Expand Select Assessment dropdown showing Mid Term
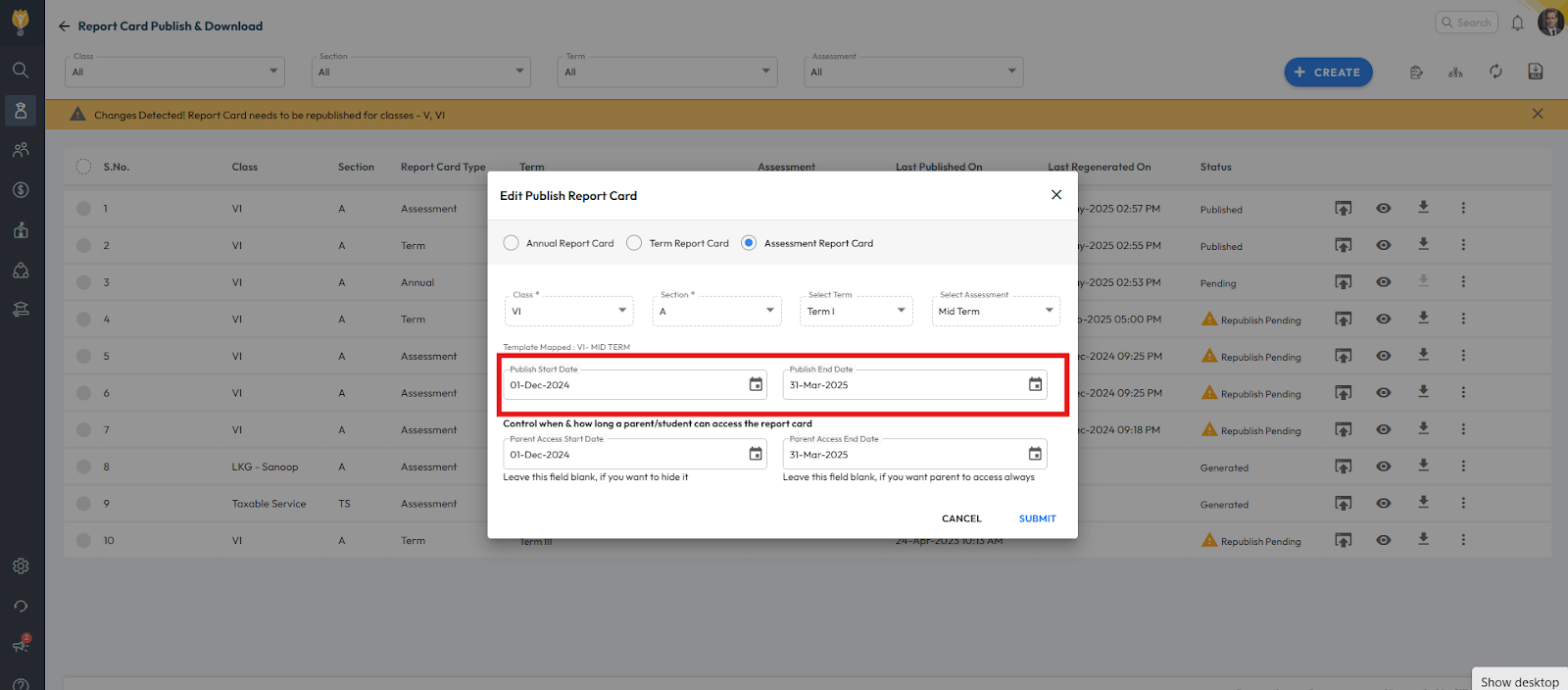This screenshot has height=690, width=1568. 995,311
